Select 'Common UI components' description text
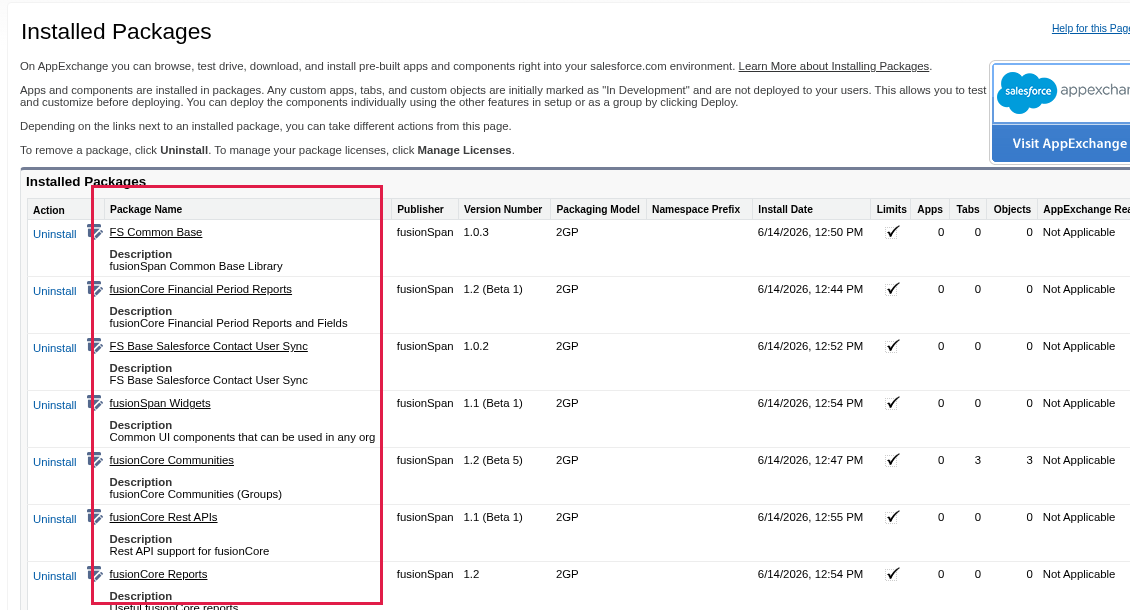 point(242,437)
